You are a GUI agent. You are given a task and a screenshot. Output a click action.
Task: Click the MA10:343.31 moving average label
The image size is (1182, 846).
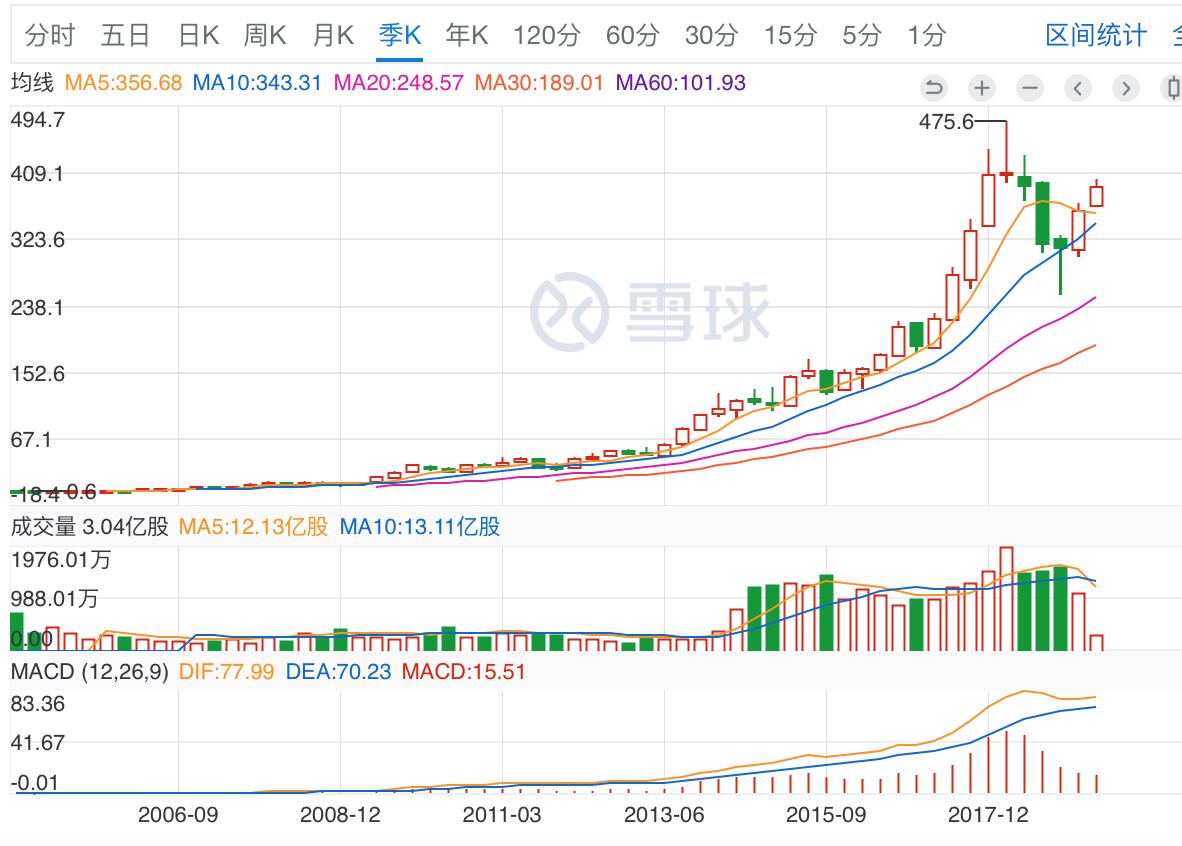pos(257,83)
